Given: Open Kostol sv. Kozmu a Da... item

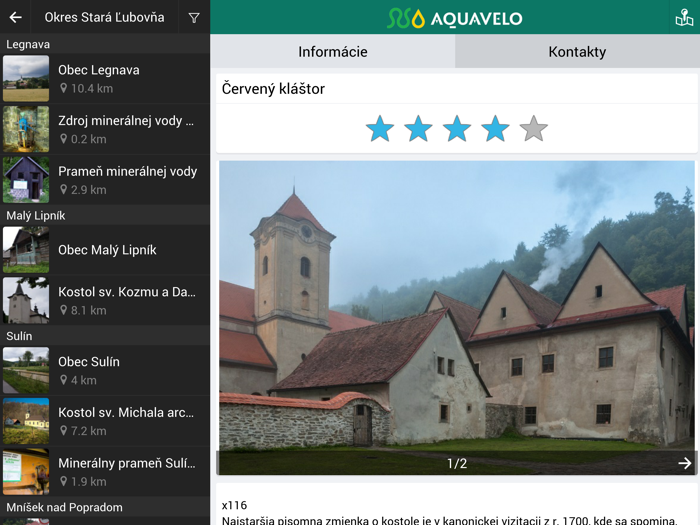Looking at the screenshot, I should click(x=105, y=300).
